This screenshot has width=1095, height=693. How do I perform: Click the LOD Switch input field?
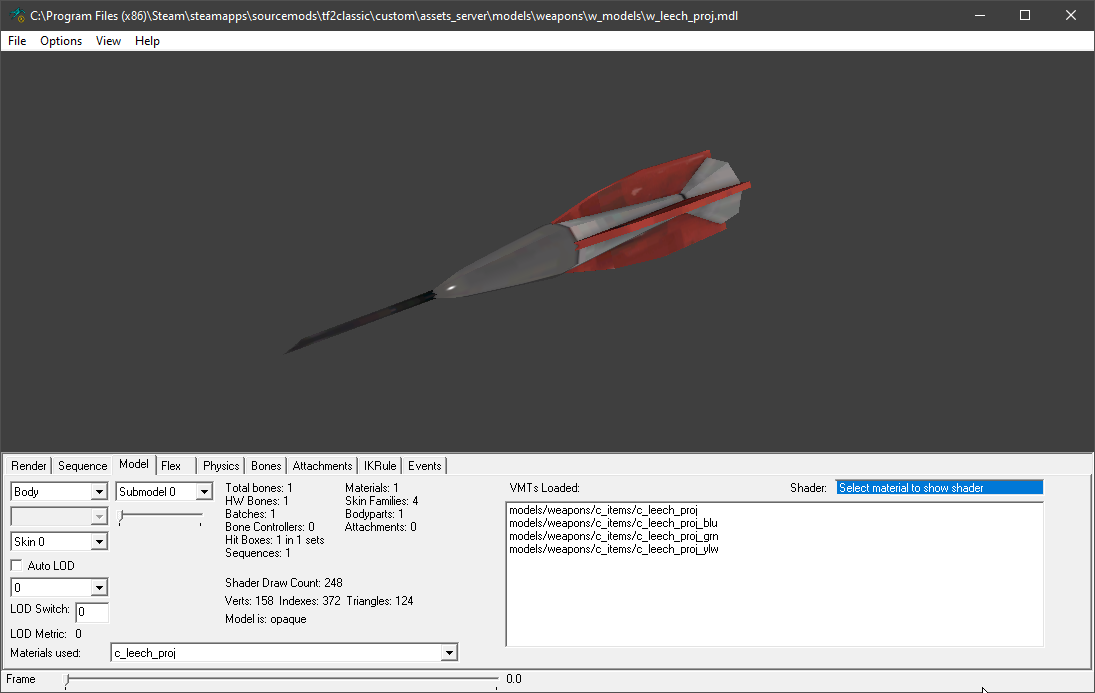click(91, 612)
